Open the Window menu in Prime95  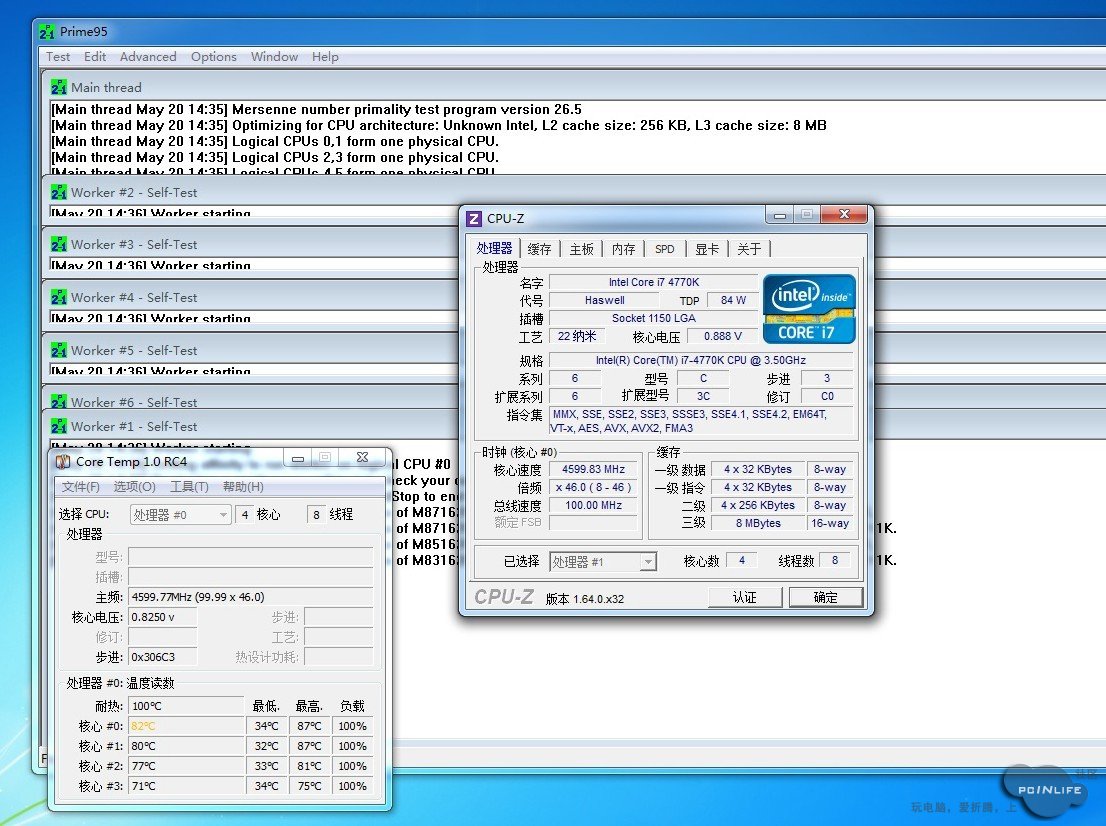point(274,57)
